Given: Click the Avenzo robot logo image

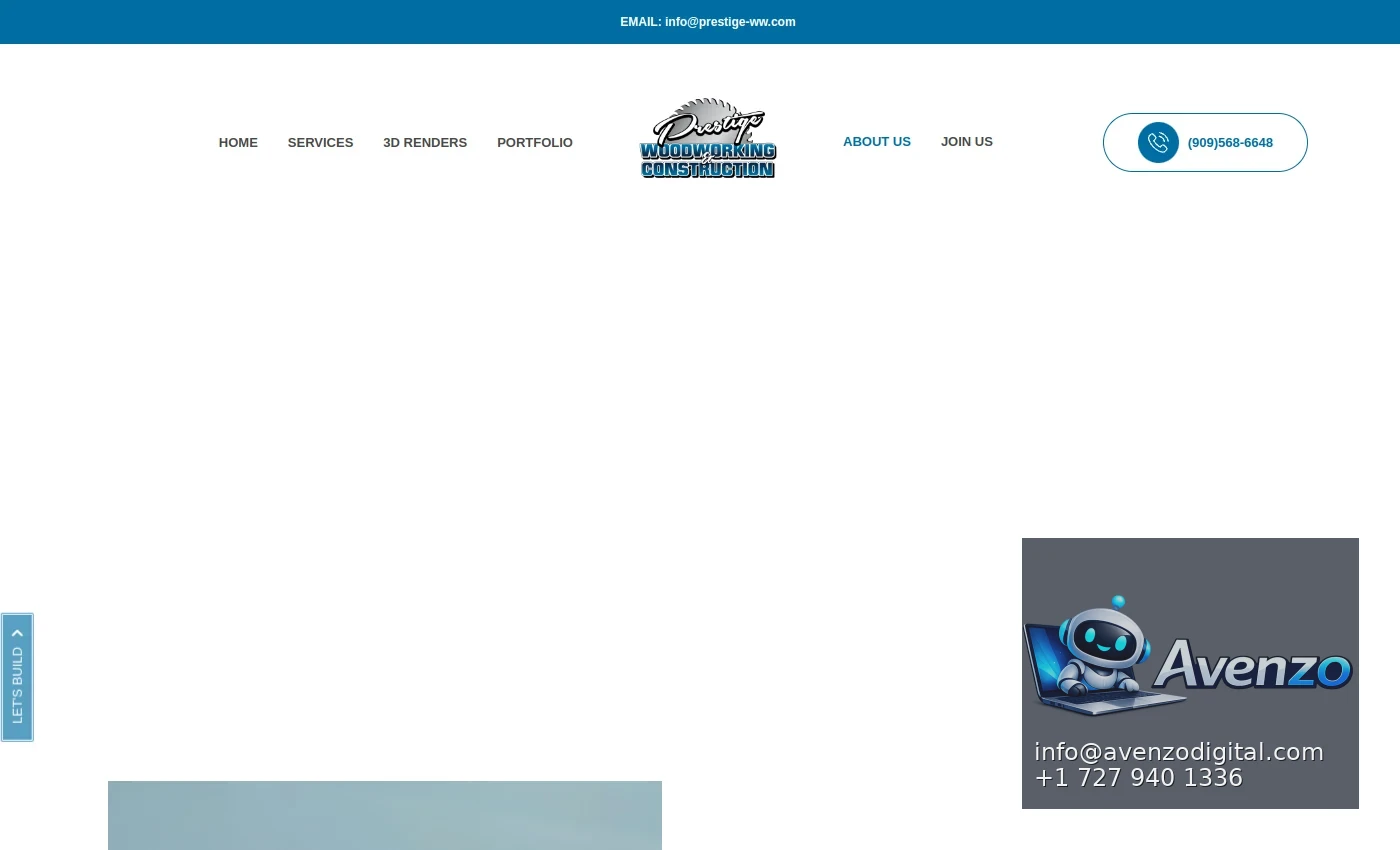Looking at the screenshot, I should click(1189, 656).
